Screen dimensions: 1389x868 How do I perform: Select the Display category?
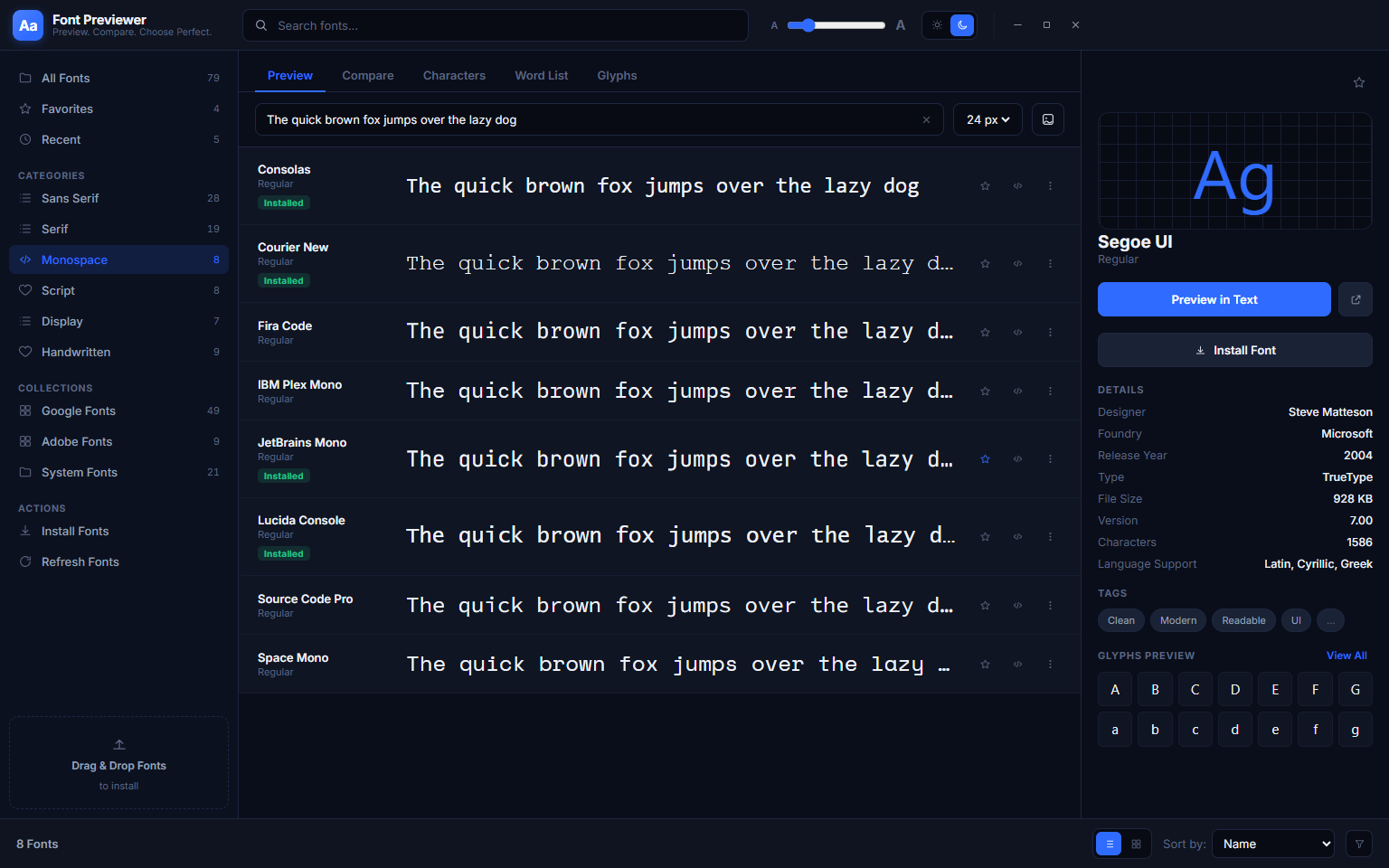pos(118,321)
